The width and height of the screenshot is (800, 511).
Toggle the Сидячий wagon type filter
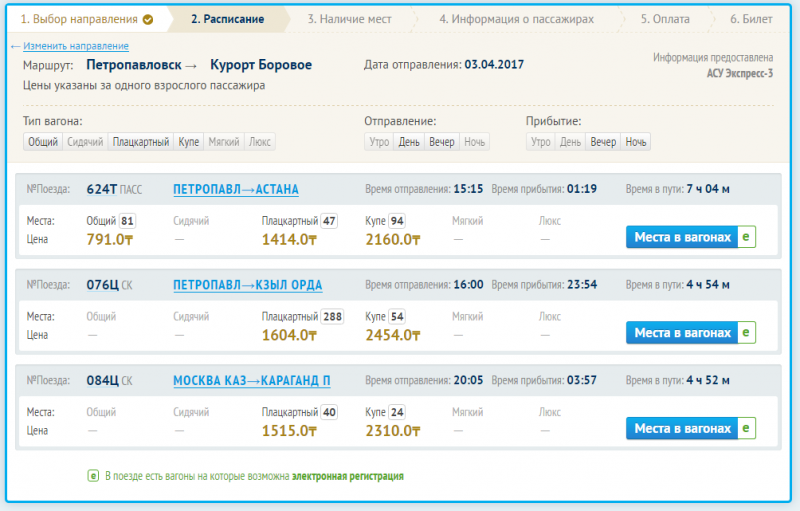pyautogui.click(x=85, y=142)
